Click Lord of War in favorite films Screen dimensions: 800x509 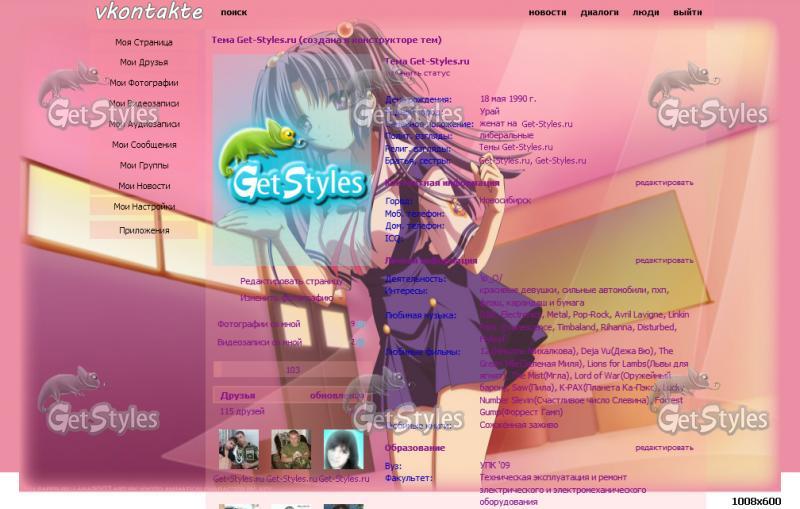coord(622,375)
